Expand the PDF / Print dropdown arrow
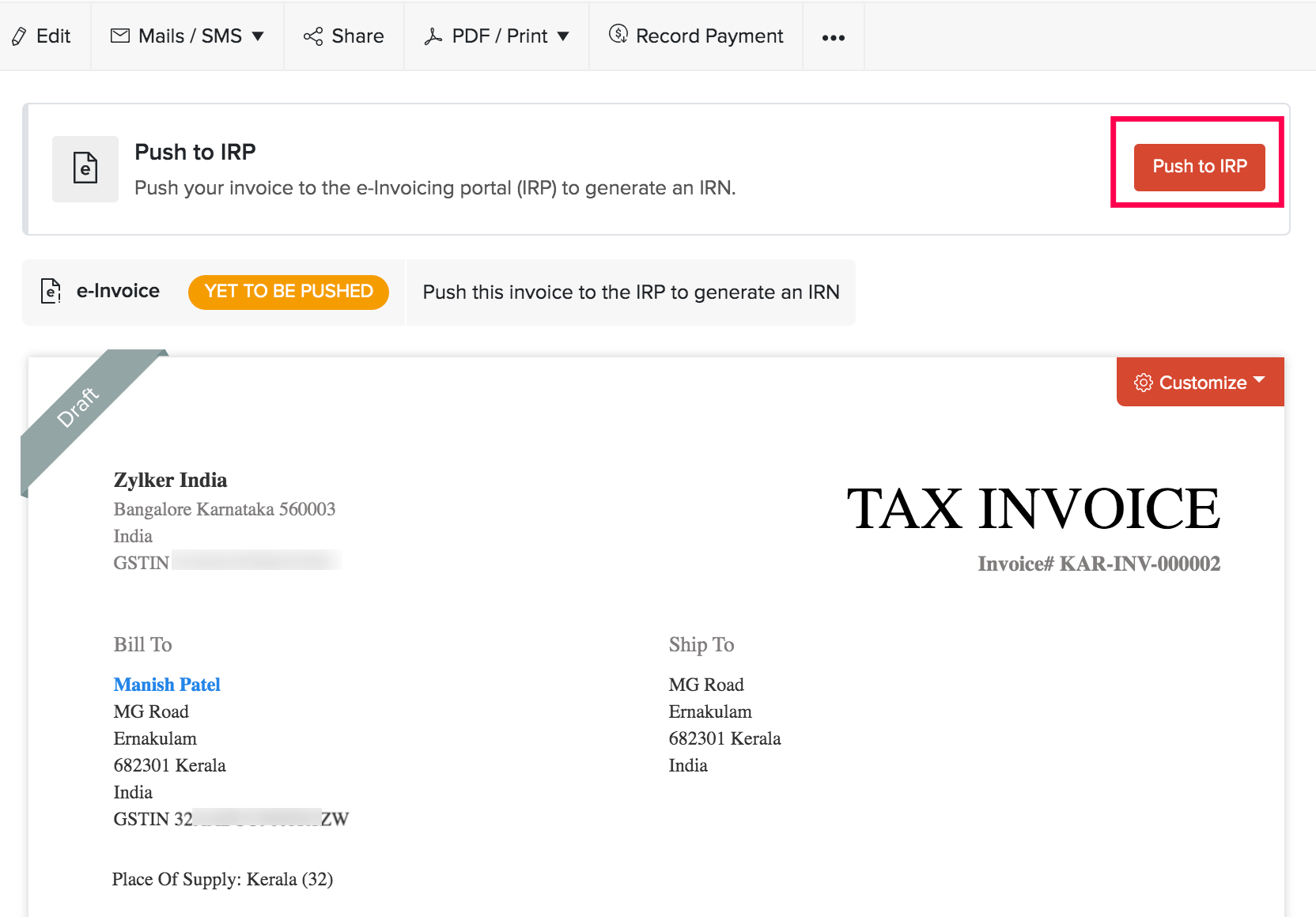 click(563, 36)
